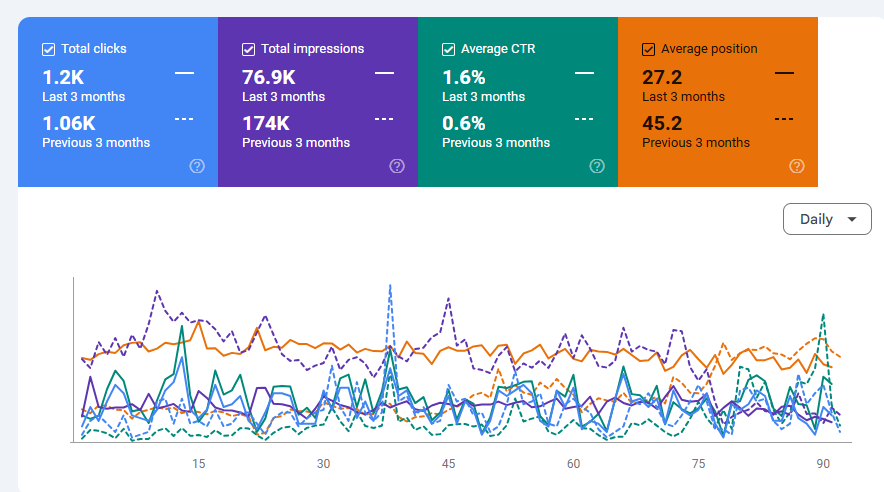
Task: Click solid line legend beside 1.2K clicks
Action: tap(184, 73)
